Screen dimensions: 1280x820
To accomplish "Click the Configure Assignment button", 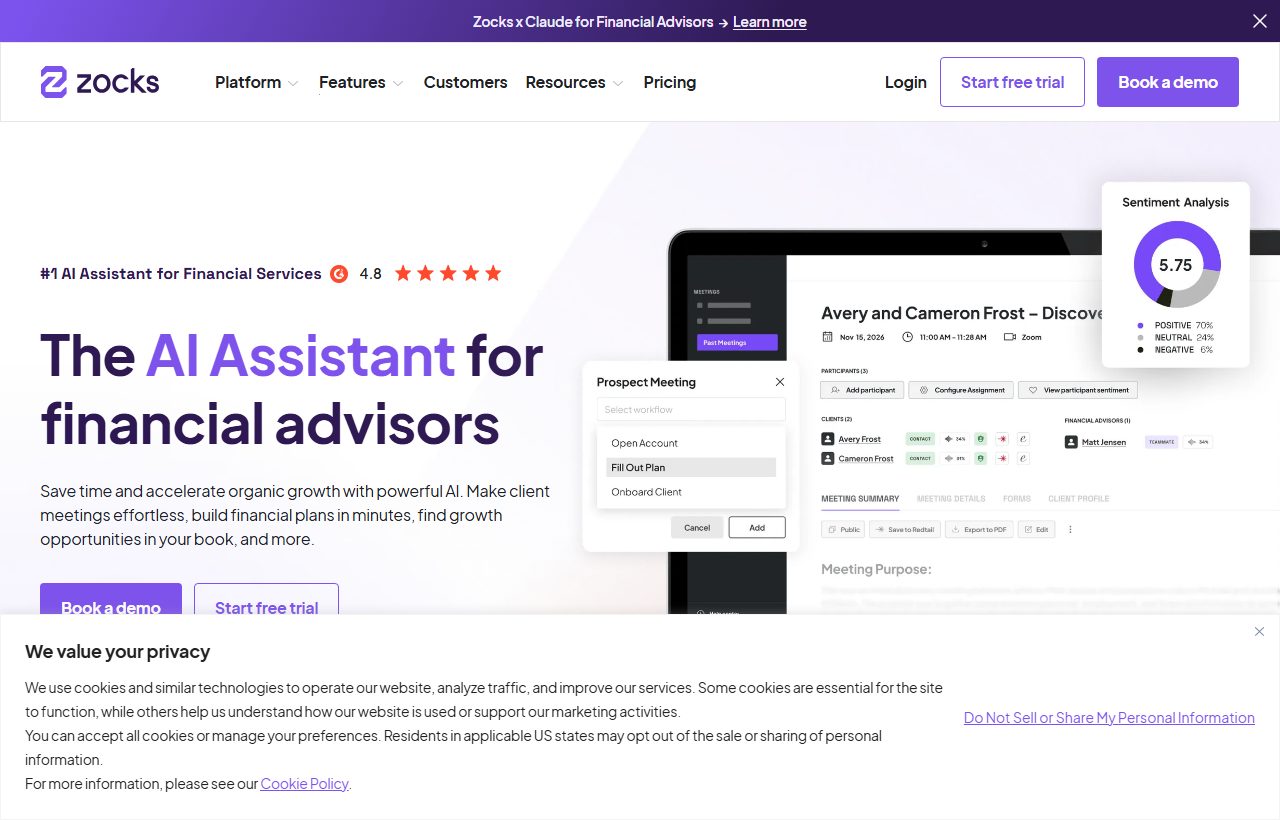I will click(961, 390).
